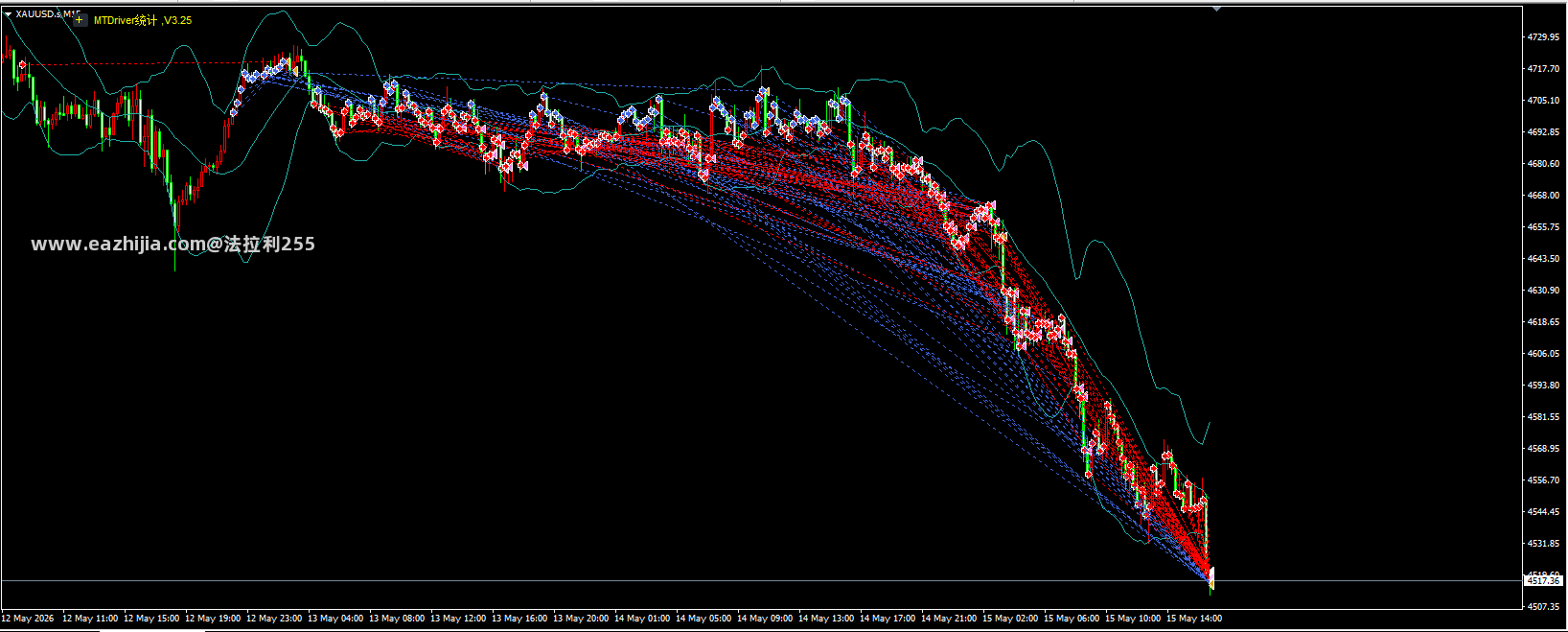Click the 12 May 2026 date label
Viewport: 1568px width, 632px height.
click(28, 619)
